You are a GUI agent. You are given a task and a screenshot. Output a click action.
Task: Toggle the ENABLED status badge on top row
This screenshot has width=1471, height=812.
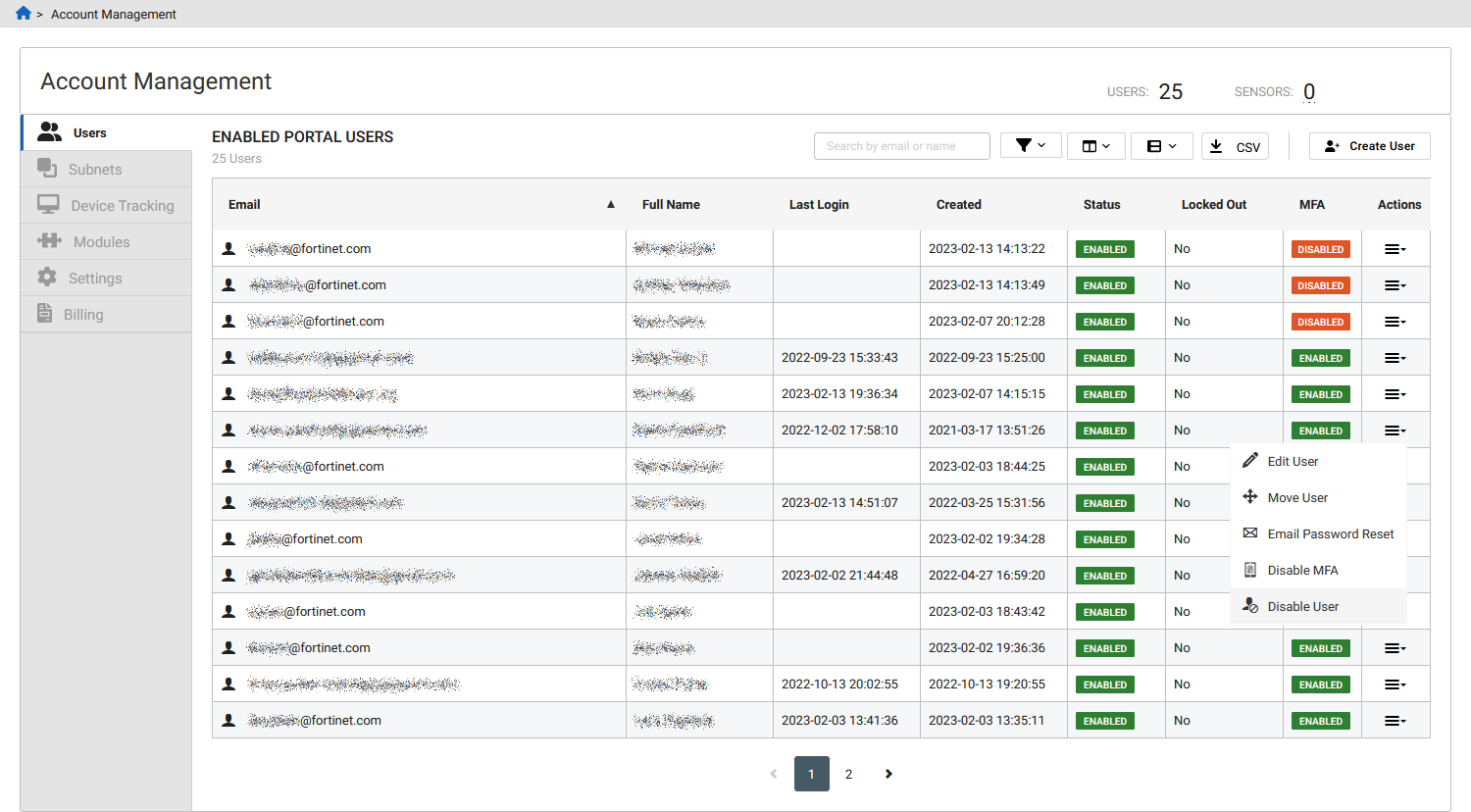[x=1104, y=248]
